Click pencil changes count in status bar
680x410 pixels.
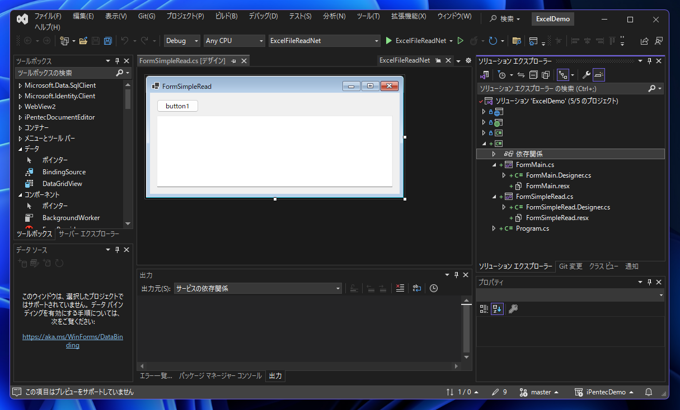(x=499, y=392)
